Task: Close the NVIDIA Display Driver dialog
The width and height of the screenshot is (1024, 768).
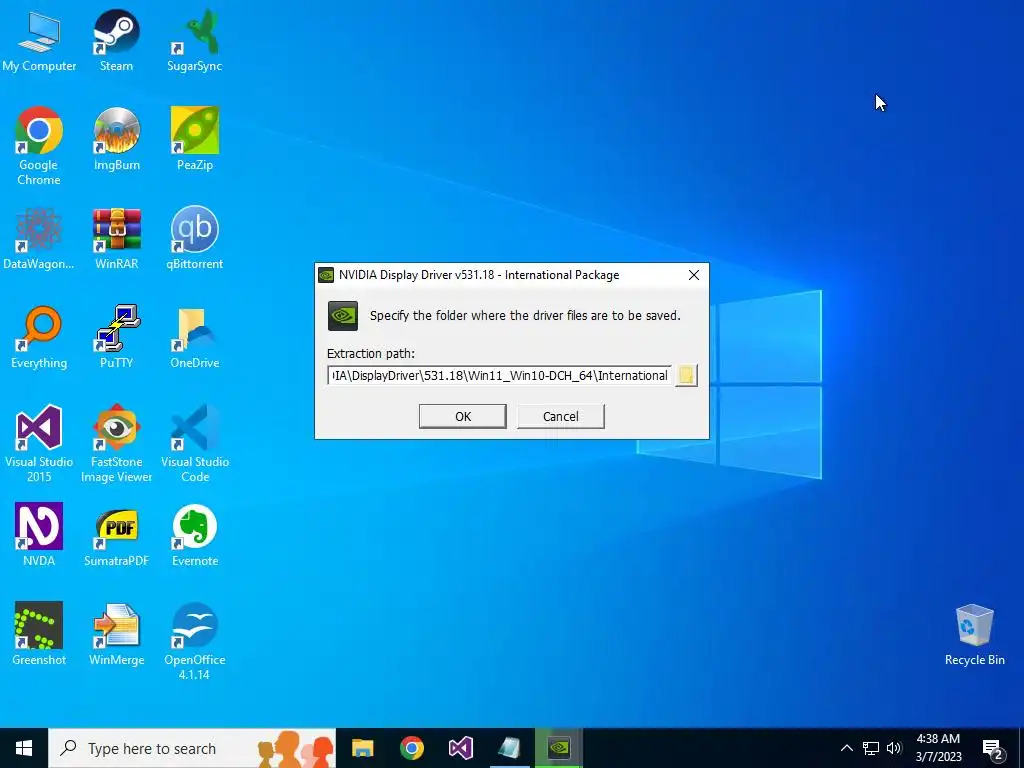Action: pyautogui.click(x=694, y=275)
